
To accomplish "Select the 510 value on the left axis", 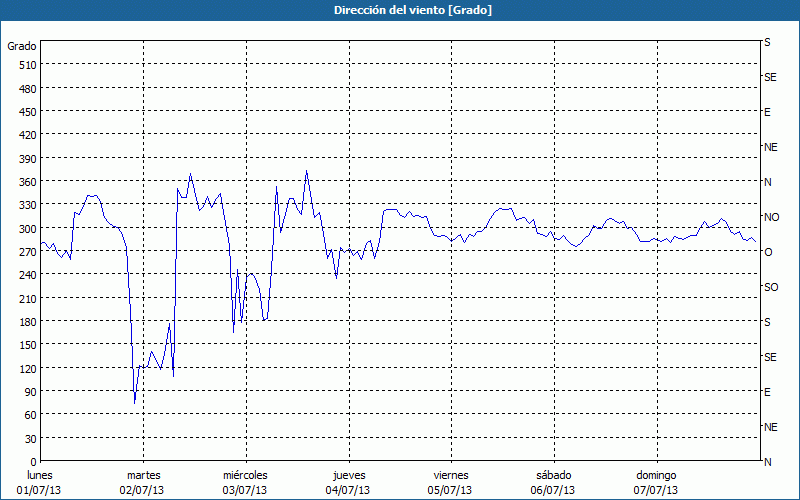I will coord(25,65).
